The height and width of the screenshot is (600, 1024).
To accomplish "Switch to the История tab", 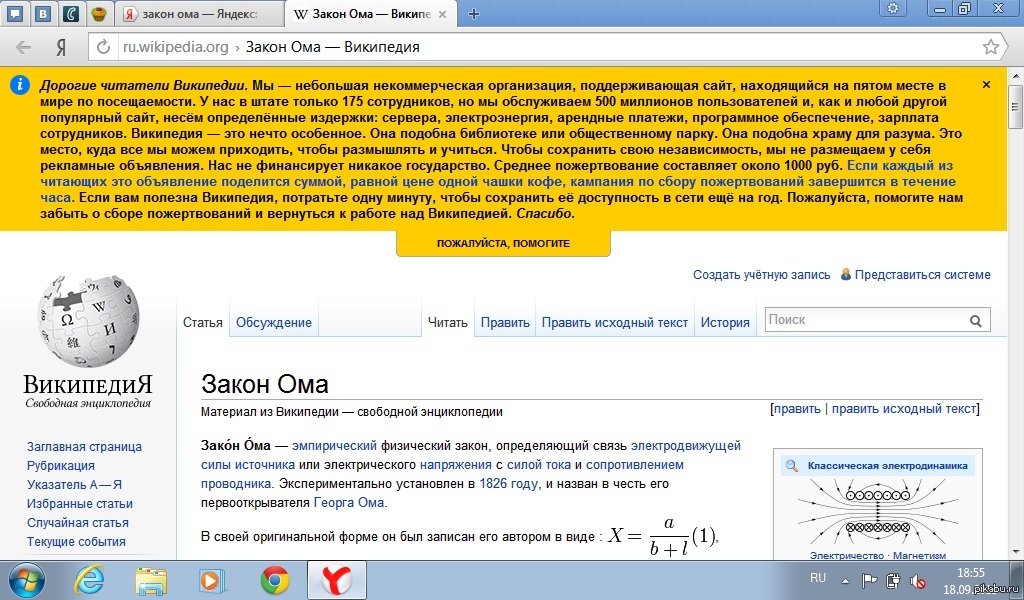I will point(725,322).
